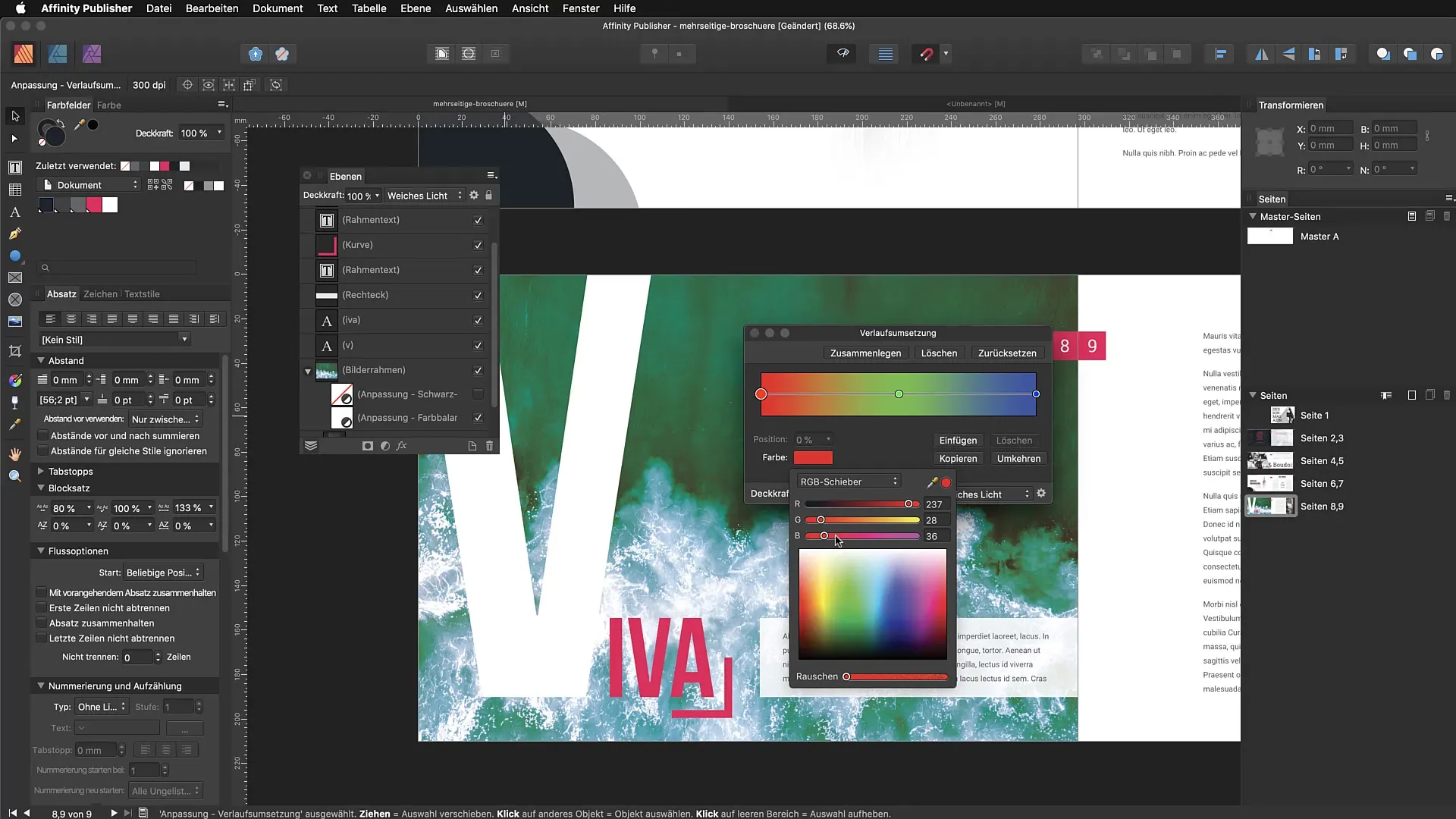The height and width of the screenshot is (819, 1456).
Task: Click Zurücksetzen in Verlaufsumsetzung
Action: [x=1007, y=353]
